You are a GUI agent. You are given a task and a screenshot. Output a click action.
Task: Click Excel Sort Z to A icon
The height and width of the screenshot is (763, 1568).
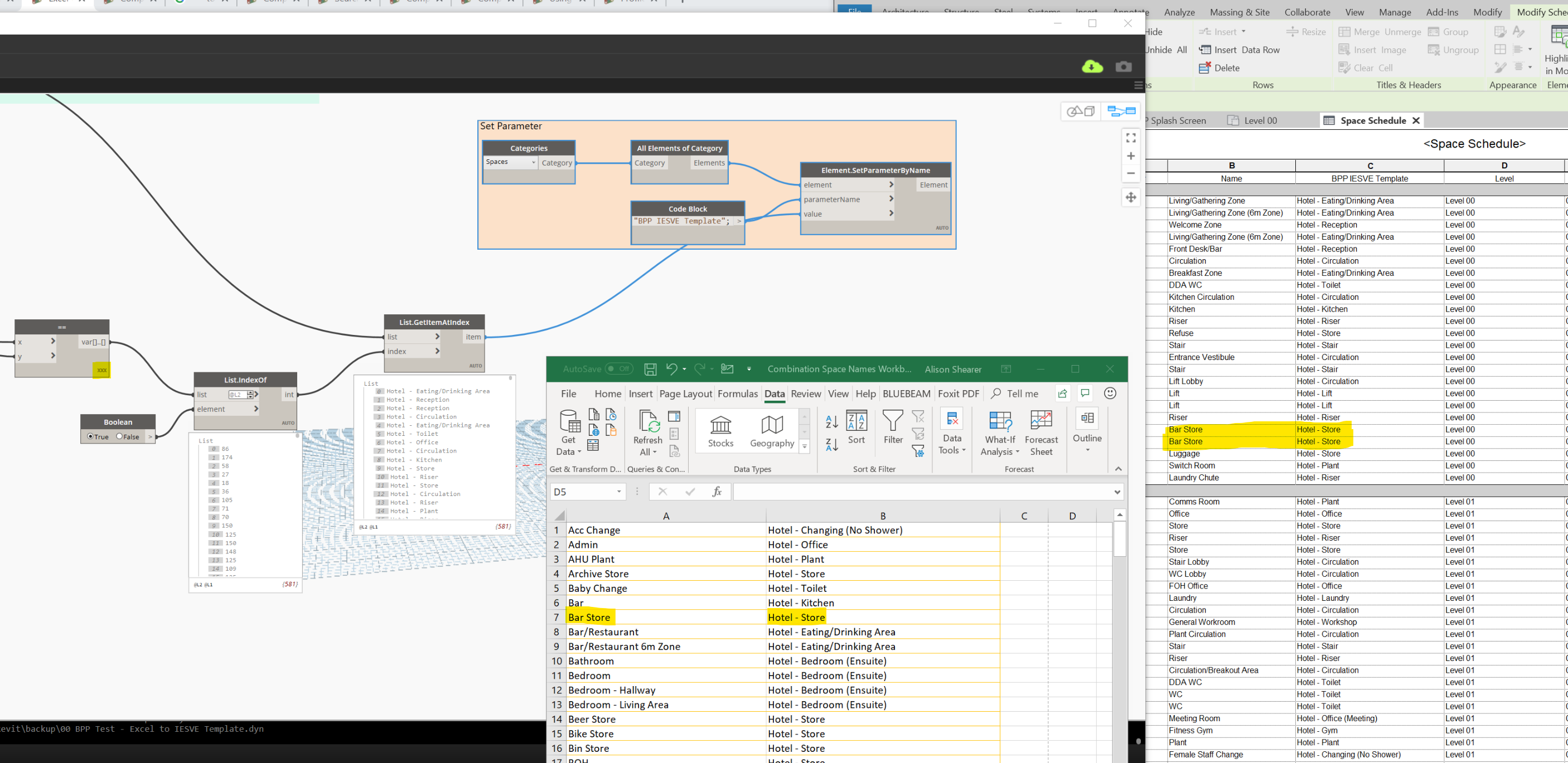click(x=831, y=445)
